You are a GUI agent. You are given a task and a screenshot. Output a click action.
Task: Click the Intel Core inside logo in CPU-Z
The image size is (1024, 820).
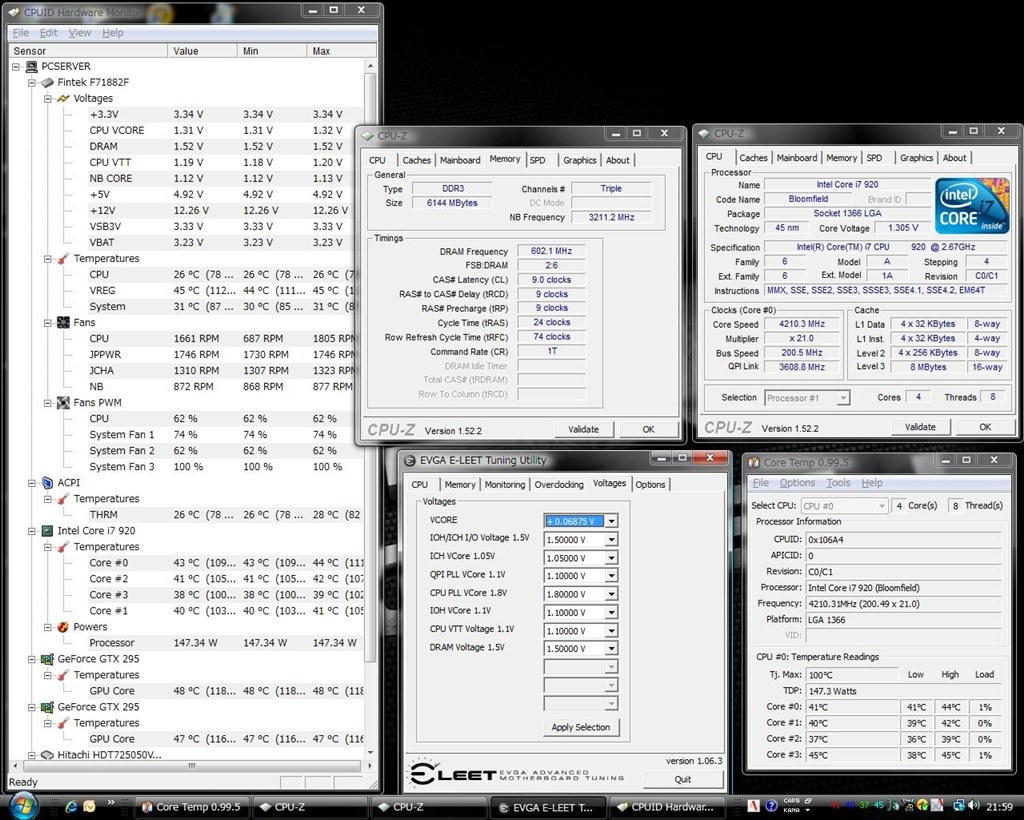[970, 205]
